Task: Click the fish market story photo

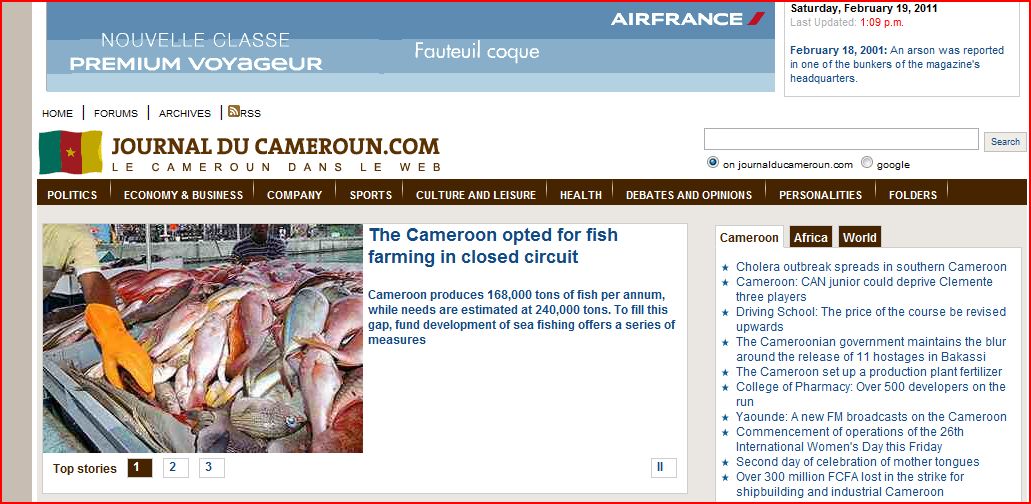Action: 203,338
